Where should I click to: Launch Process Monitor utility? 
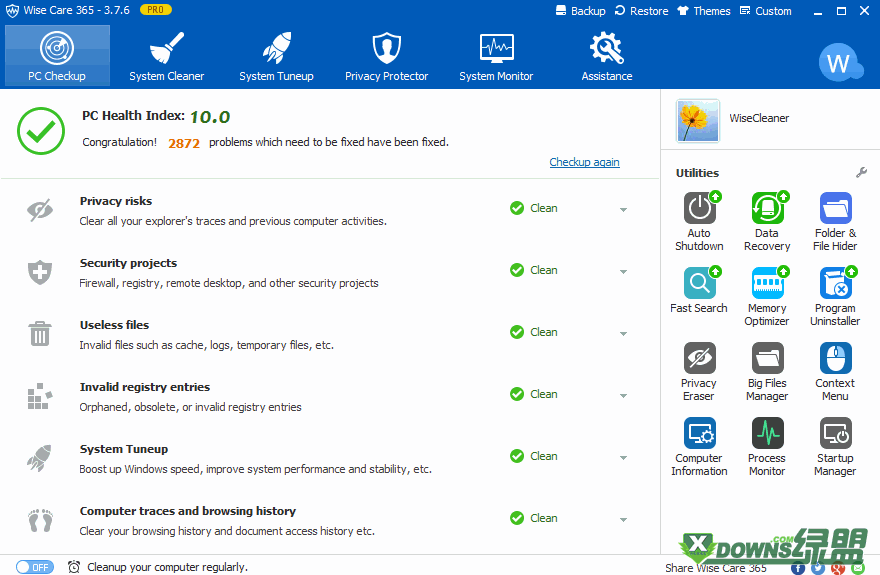point(767,447)
